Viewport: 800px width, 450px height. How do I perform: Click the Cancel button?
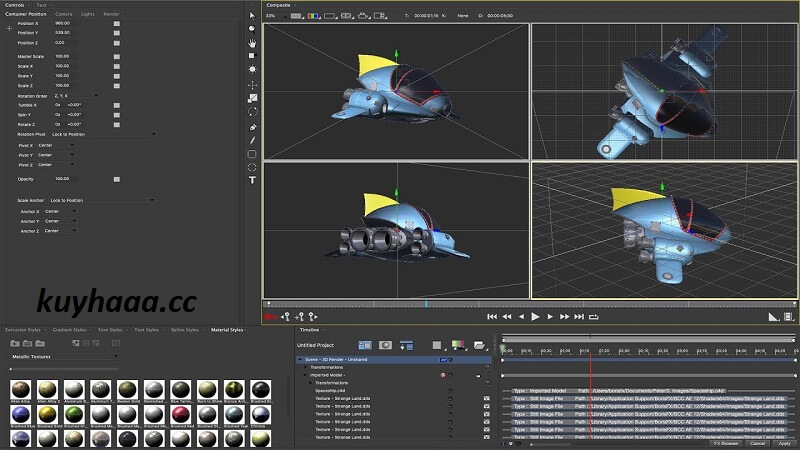click(757, 443)
